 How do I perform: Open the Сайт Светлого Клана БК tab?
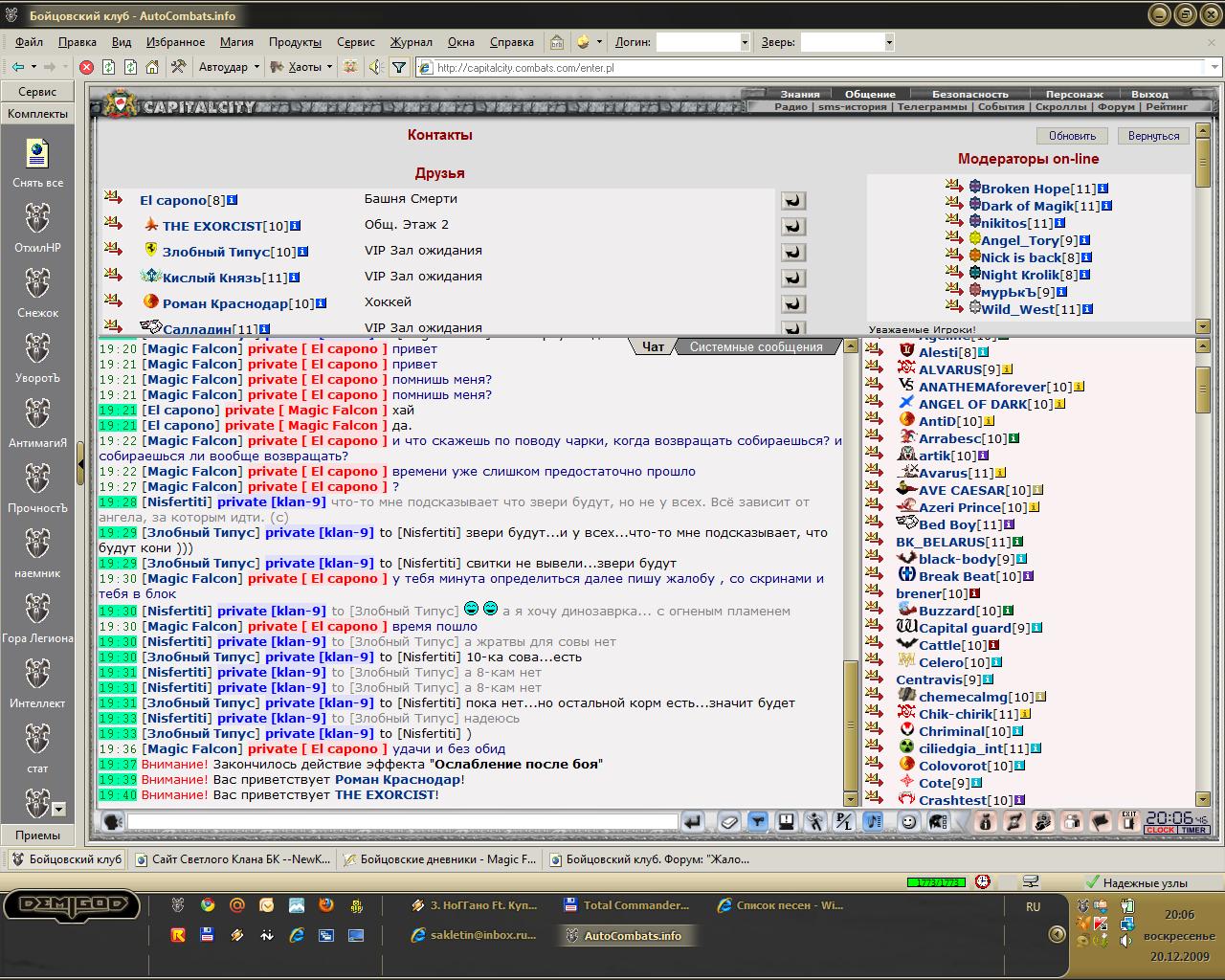coord(233,859)
